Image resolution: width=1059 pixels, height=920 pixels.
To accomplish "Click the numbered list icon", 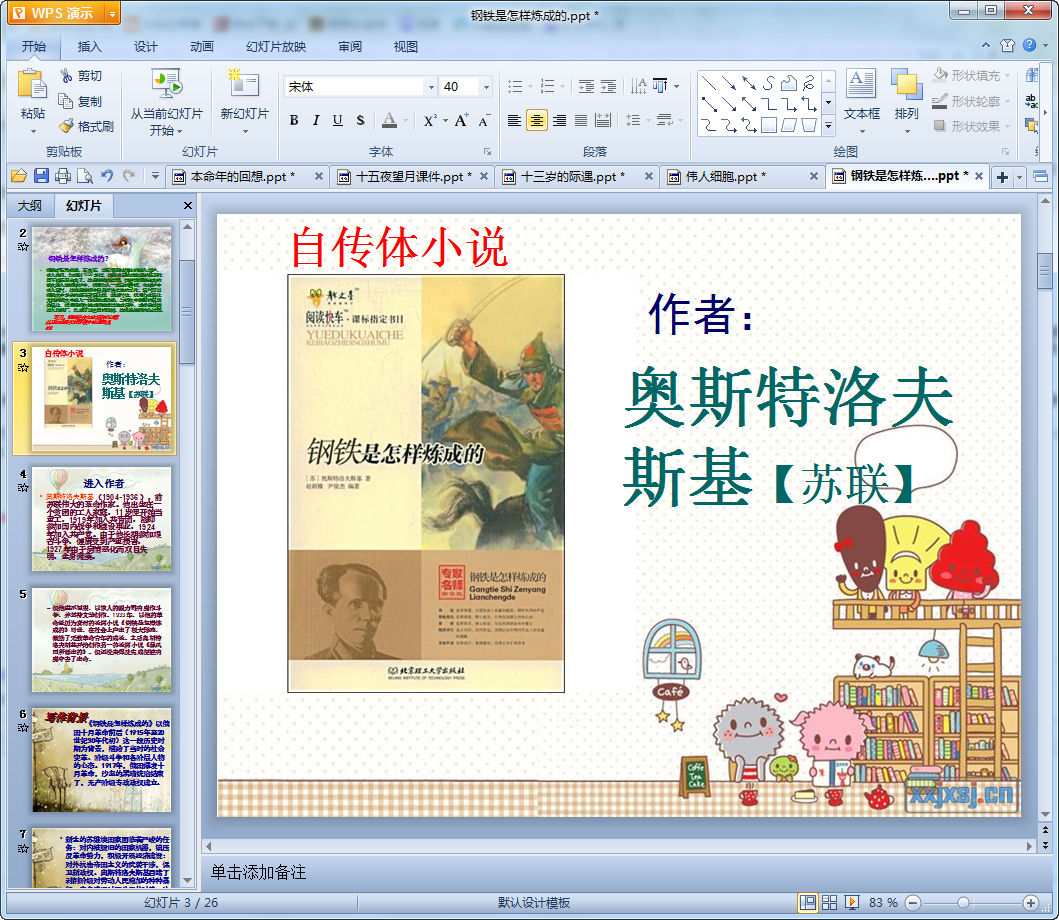I will pos(548,86).
